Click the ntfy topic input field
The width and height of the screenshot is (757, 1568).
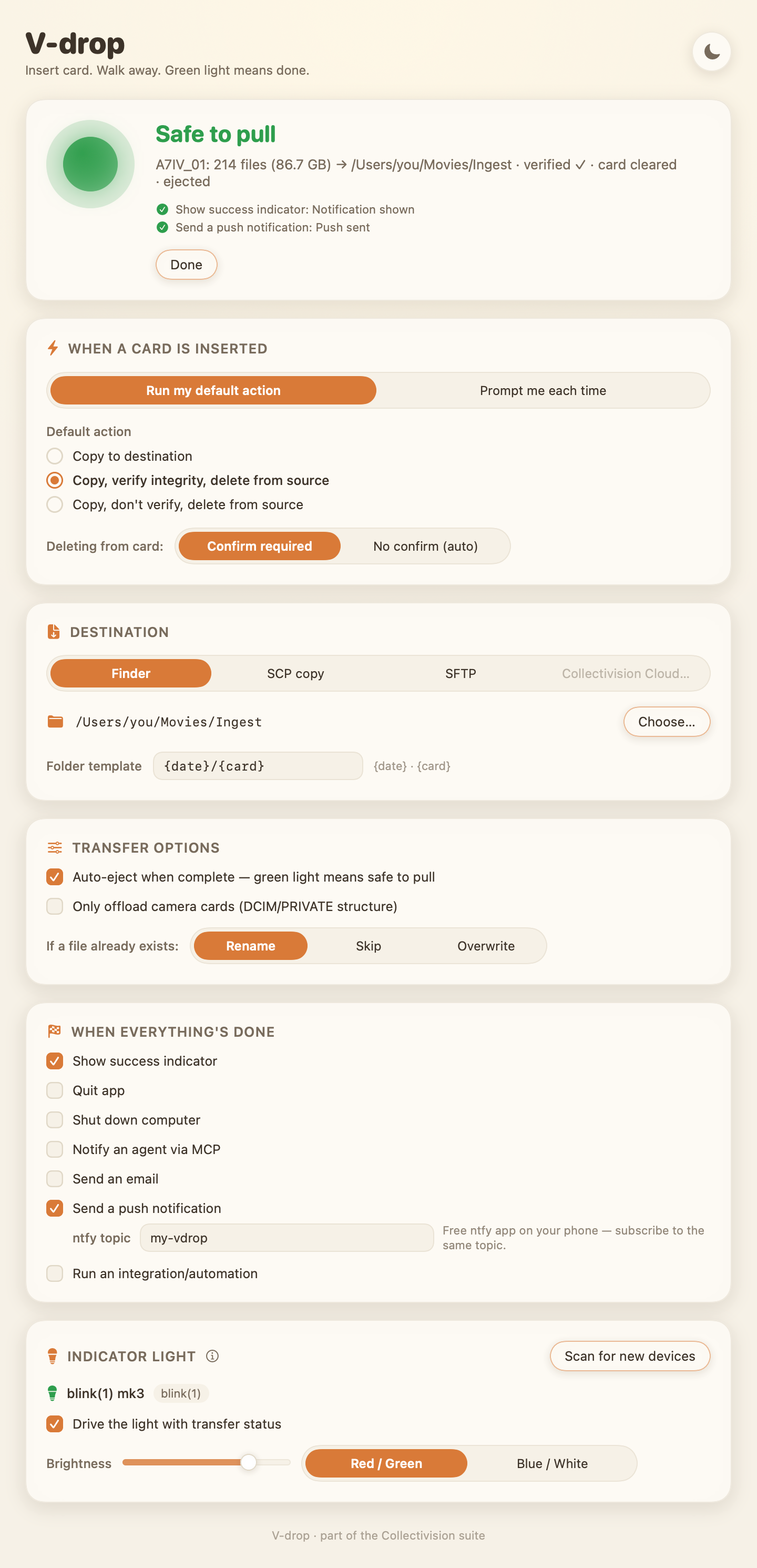pos(287,1238)
